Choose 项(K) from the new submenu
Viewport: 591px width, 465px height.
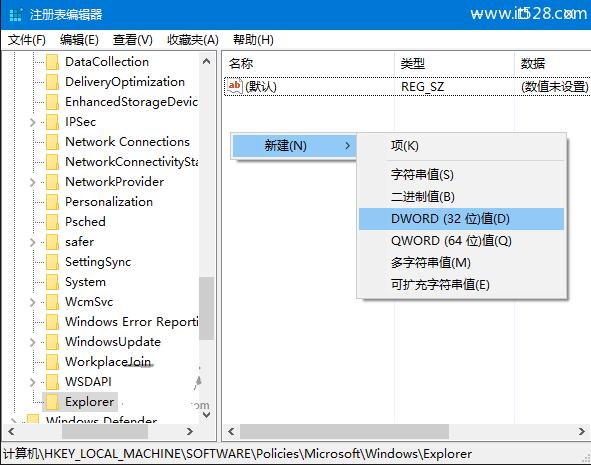pos(461,145)
